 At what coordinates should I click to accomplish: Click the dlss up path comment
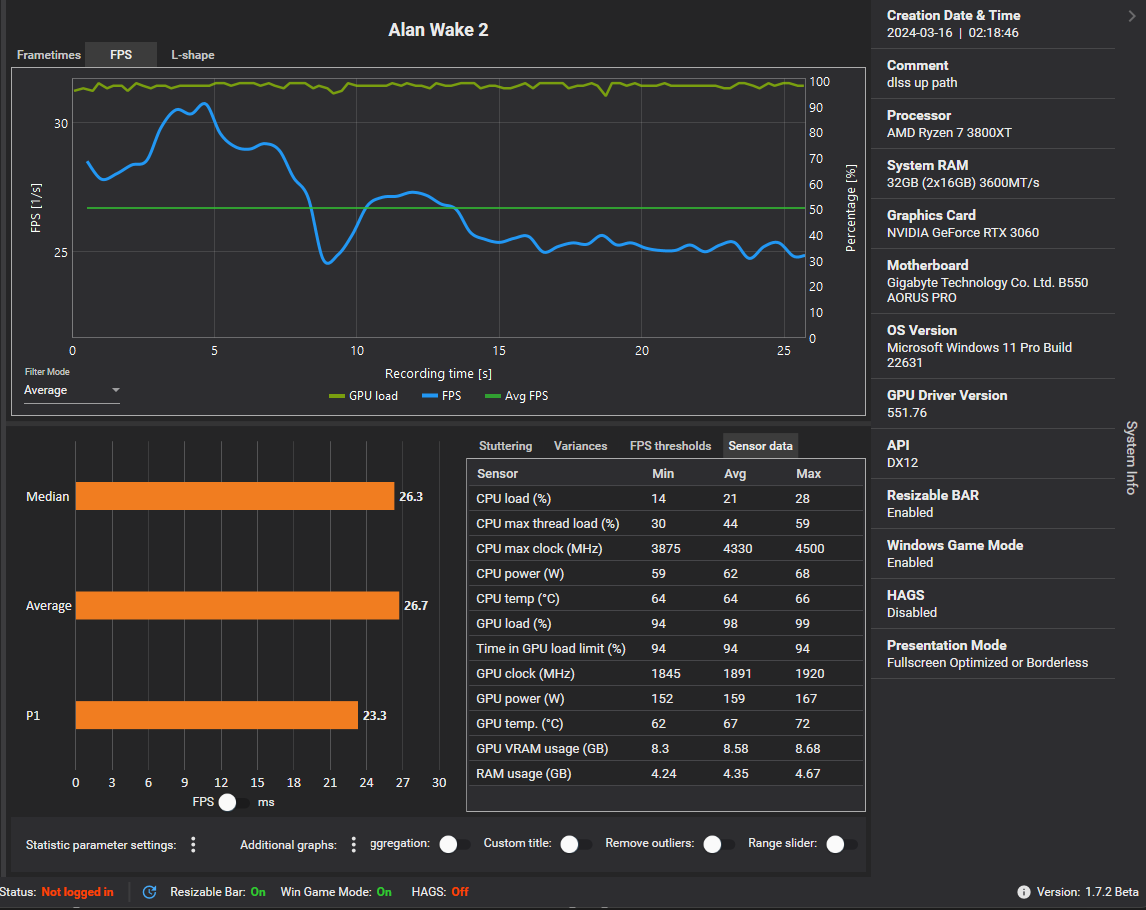click(x=922, y=83)
